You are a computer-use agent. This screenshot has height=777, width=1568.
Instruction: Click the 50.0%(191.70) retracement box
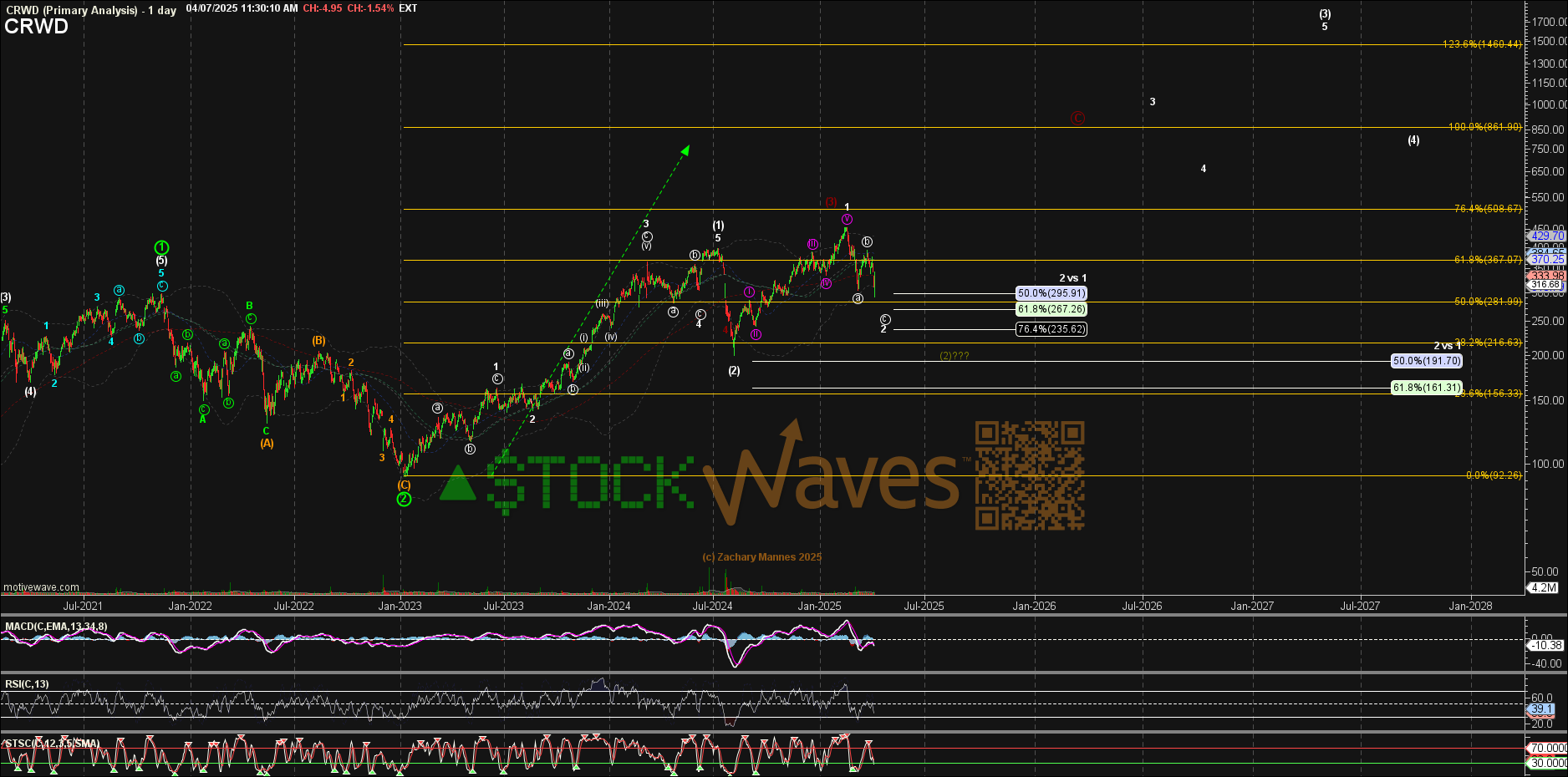[1427, 361]
